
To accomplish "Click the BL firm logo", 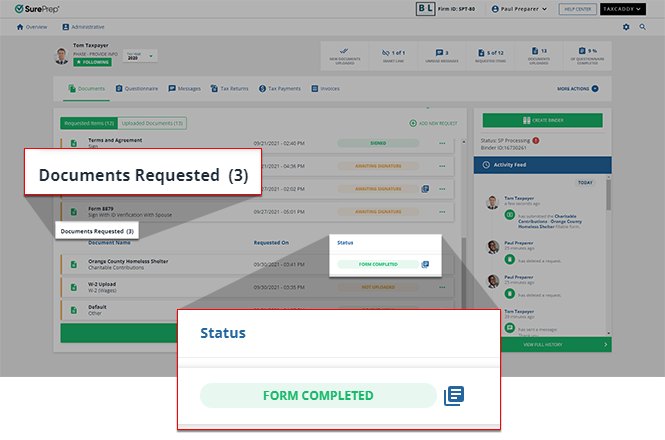I will point(425,9).
